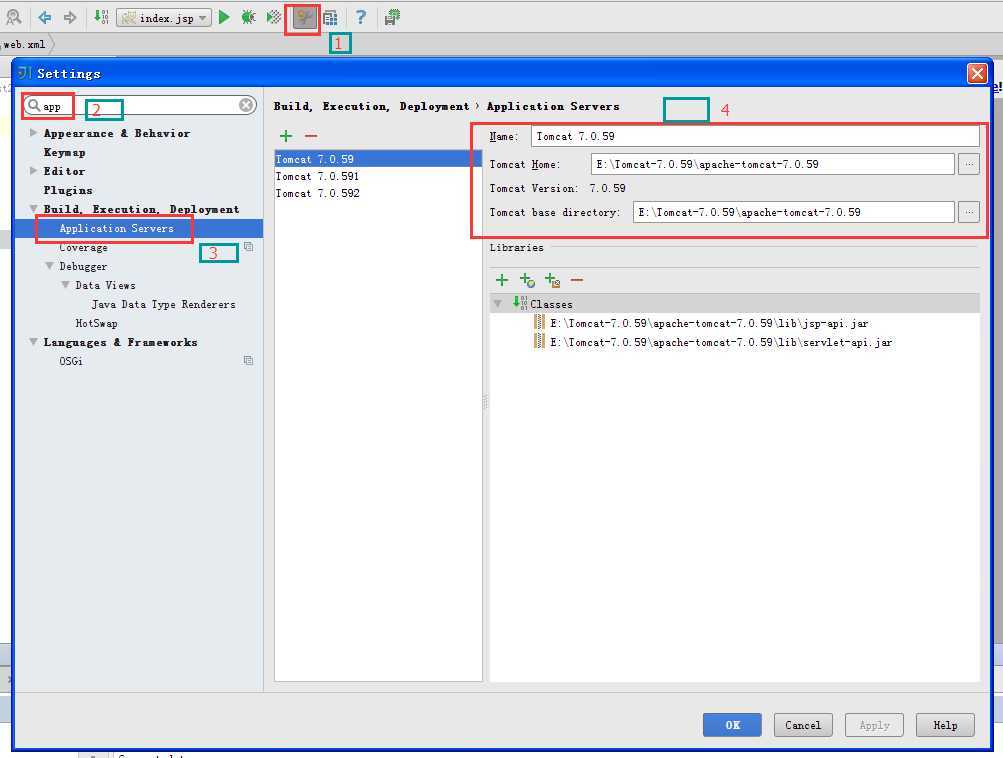Open Java Data Type Renderers settings
Image resolution: width=1003 pixels, height=758 pixels.
point(163,304)
